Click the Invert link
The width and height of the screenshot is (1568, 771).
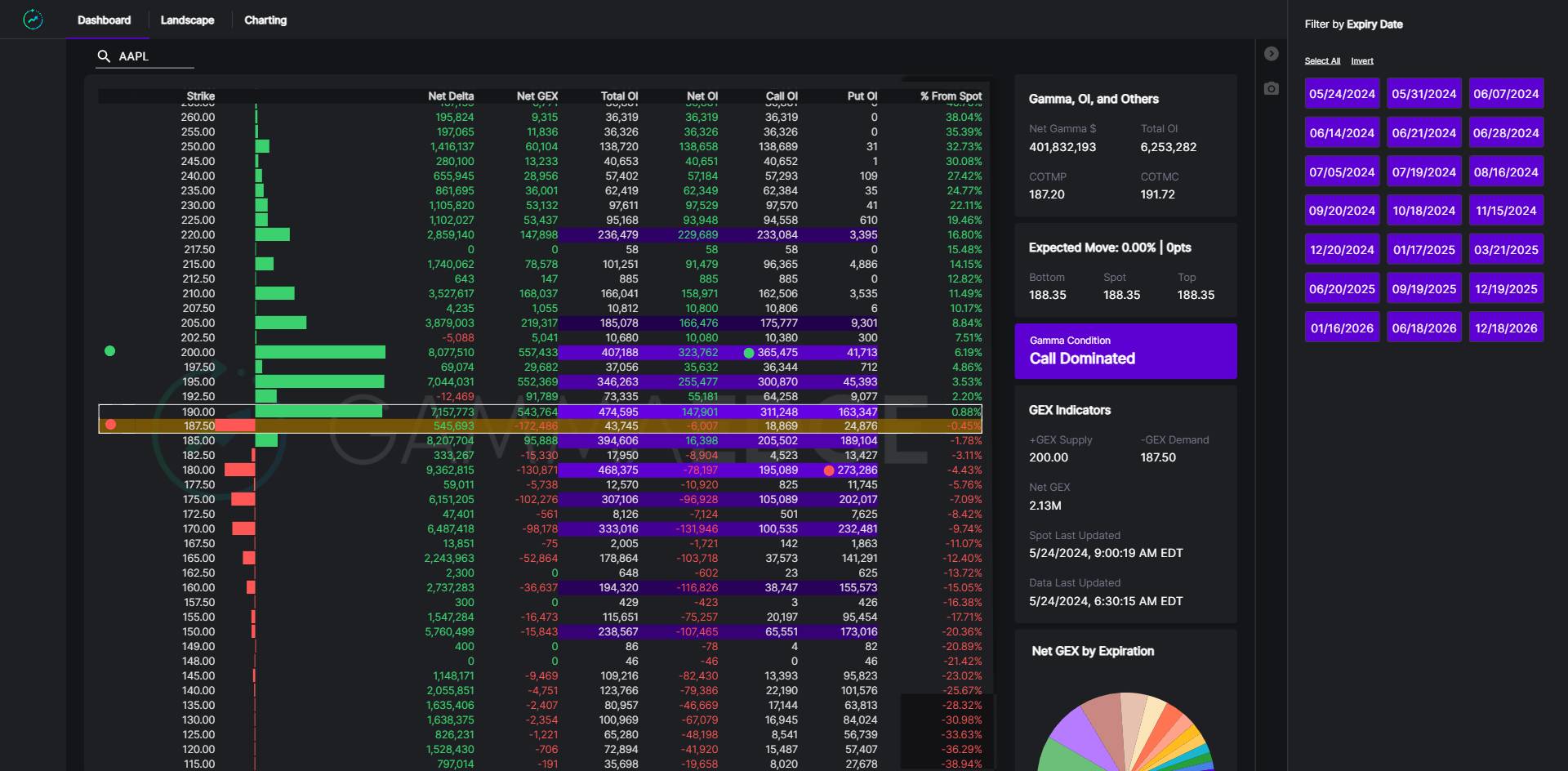1361,61
